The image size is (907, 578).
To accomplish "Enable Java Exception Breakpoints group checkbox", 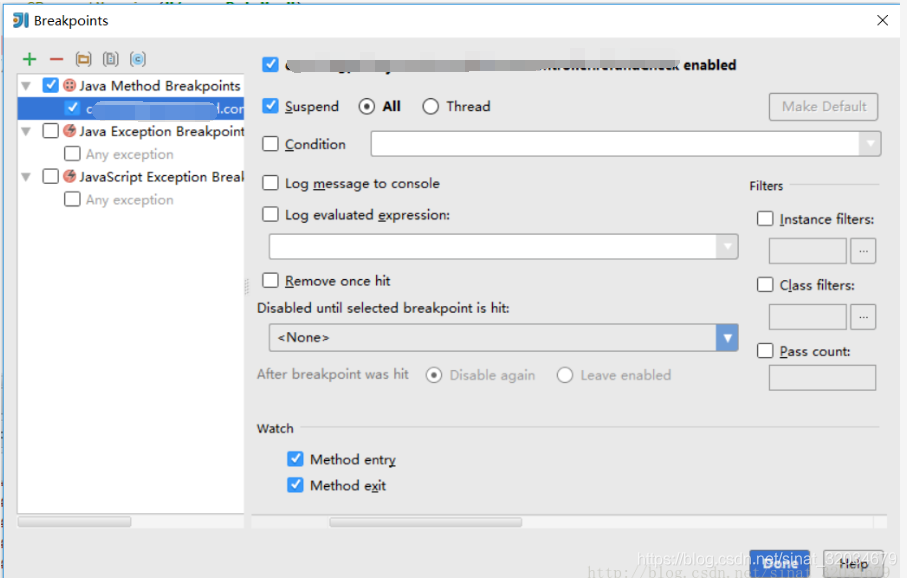I will (50, 131).
